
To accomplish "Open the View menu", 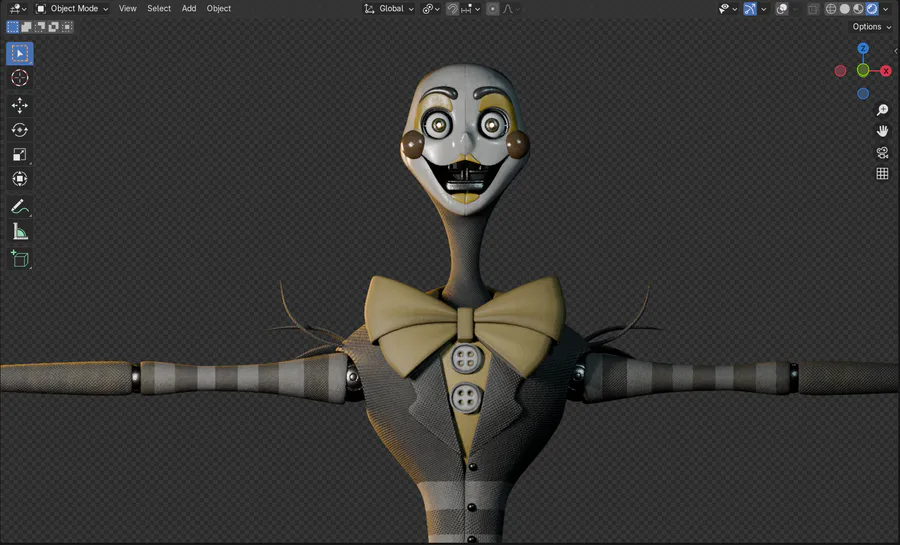I will tap(127, 9).
